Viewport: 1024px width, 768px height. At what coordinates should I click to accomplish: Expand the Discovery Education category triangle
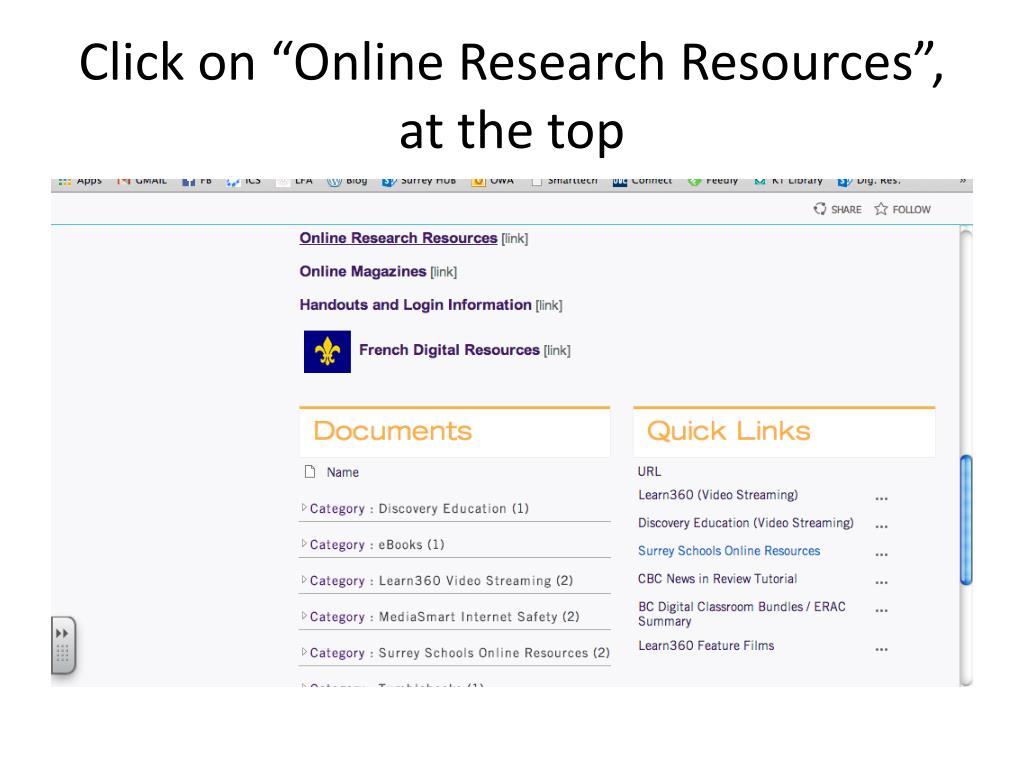304,507
